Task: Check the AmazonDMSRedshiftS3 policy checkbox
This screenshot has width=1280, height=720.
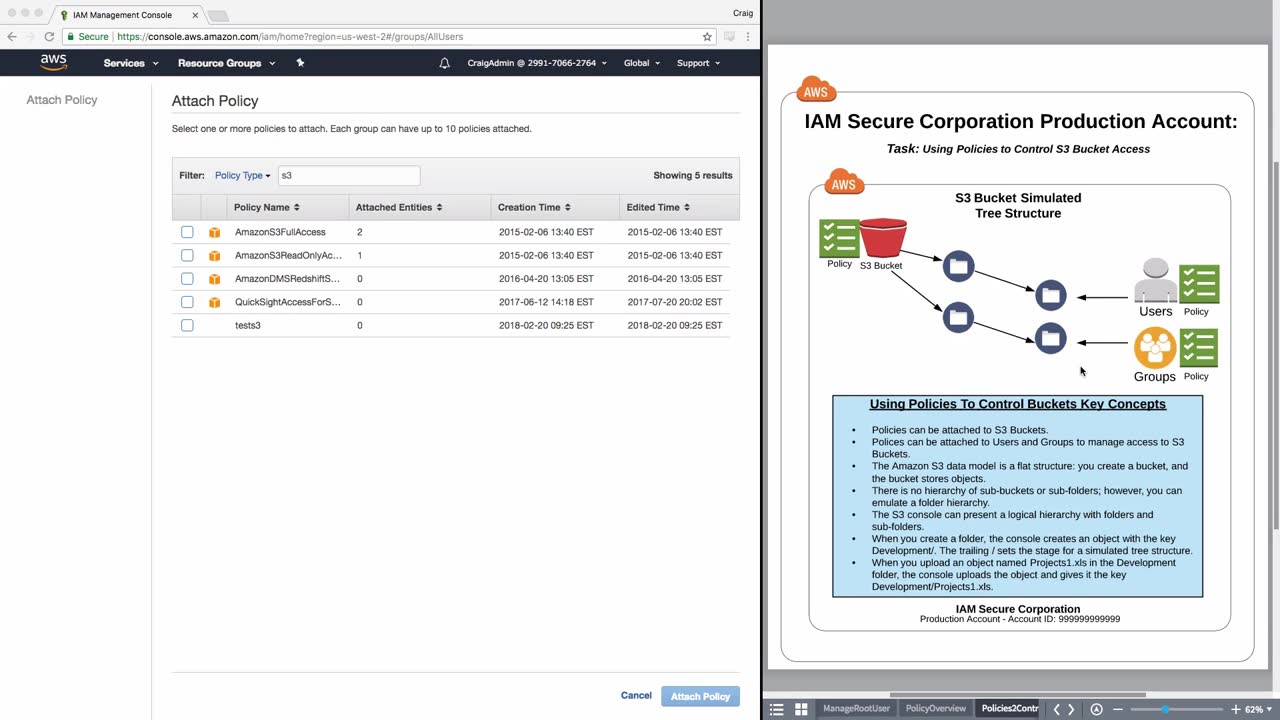Action: click(187, 279)
